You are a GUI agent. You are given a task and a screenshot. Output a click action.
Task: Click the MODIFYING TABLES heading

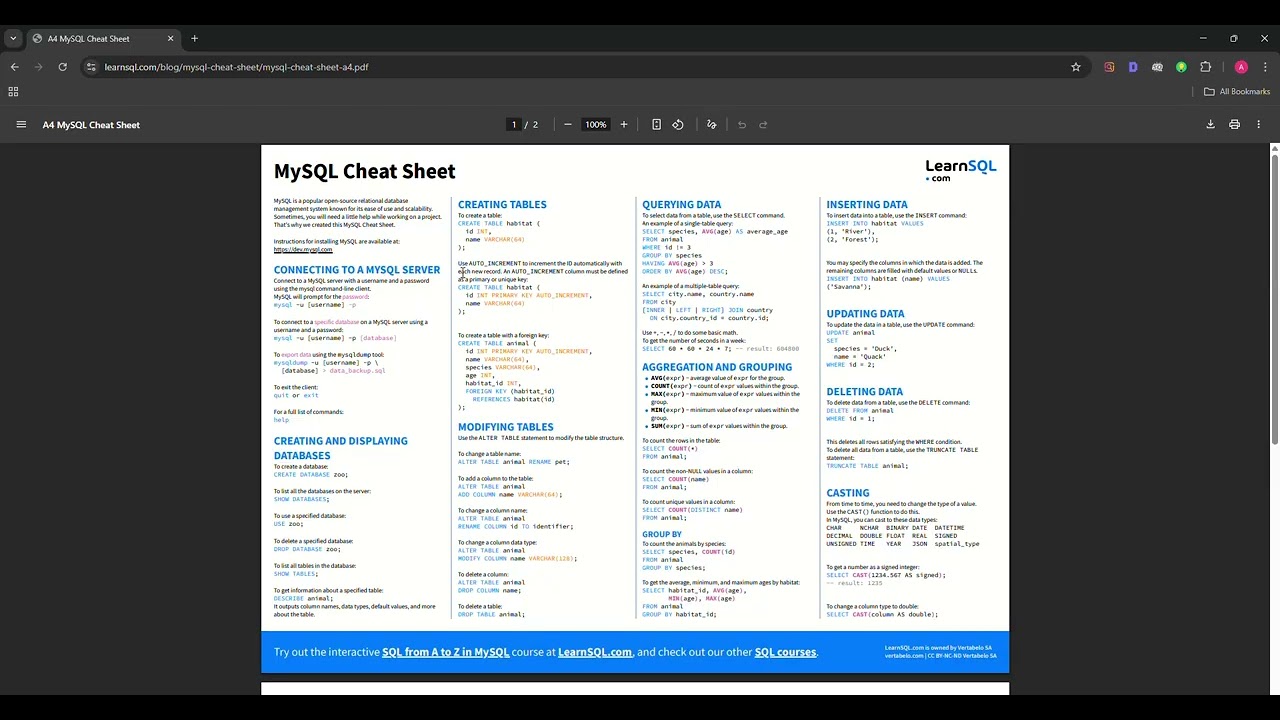[x=506, y=427]
